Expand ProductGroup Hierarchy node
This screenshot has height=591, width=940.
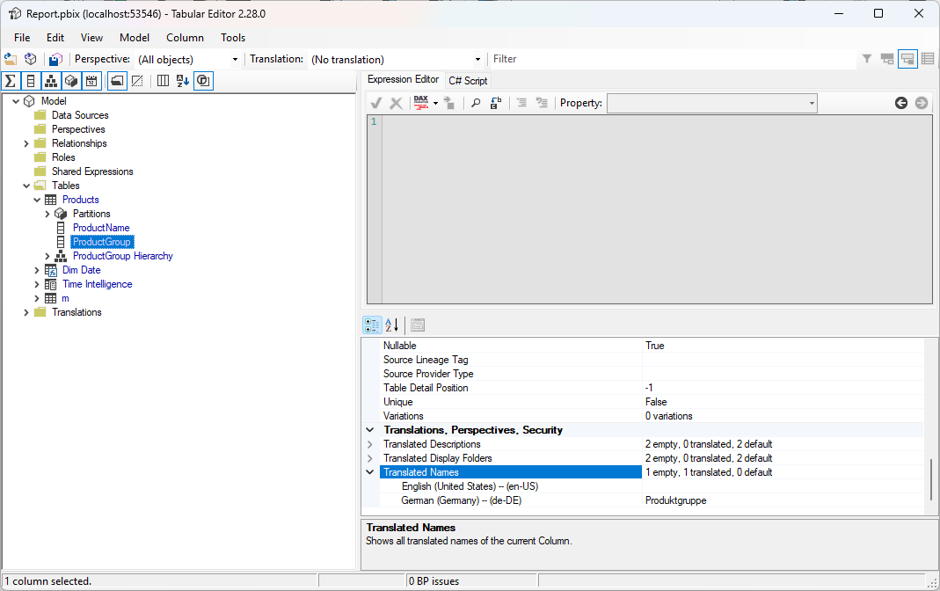click(x=47, y=256)
